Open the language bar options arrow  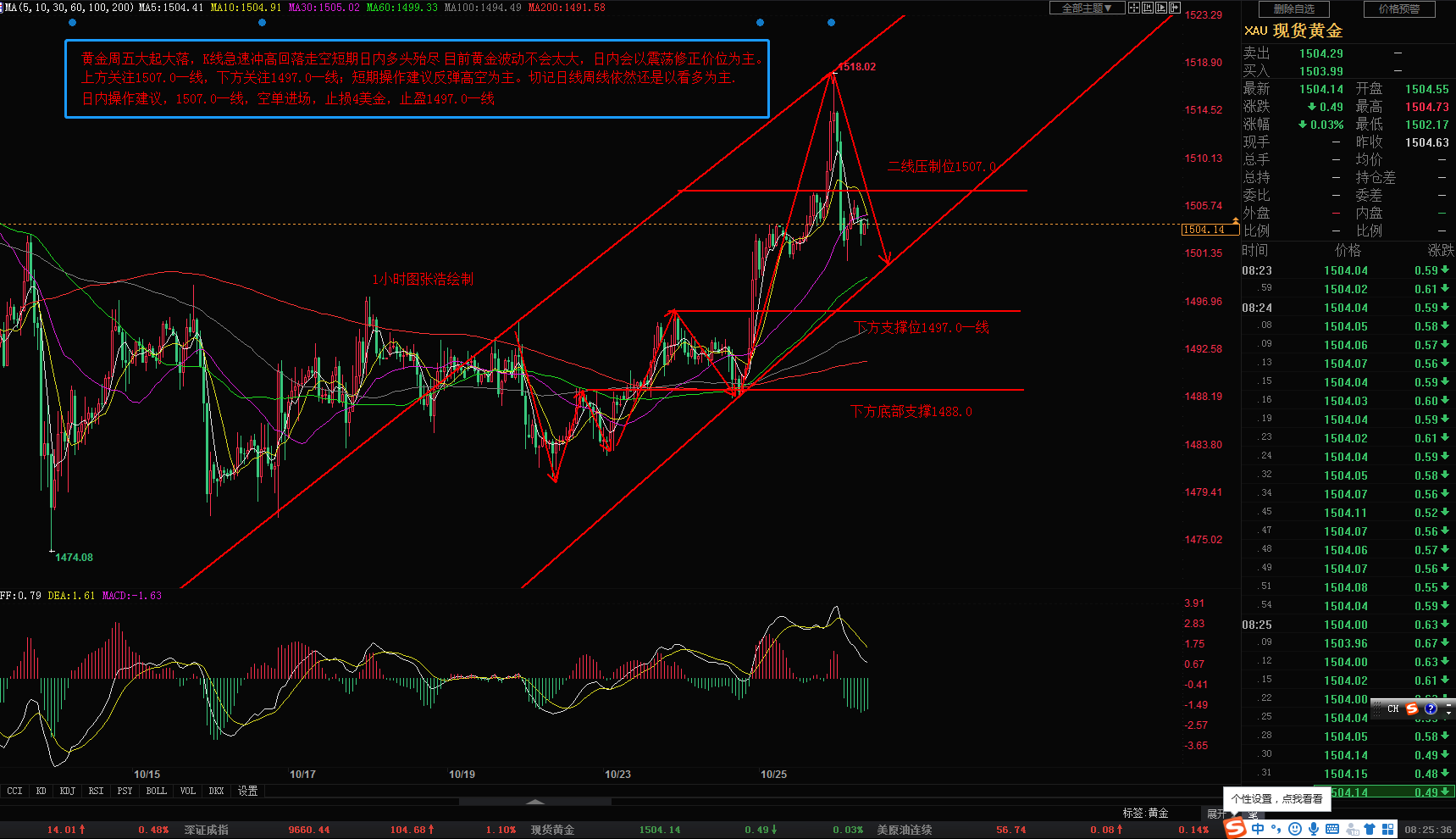tap(1448, 714)
